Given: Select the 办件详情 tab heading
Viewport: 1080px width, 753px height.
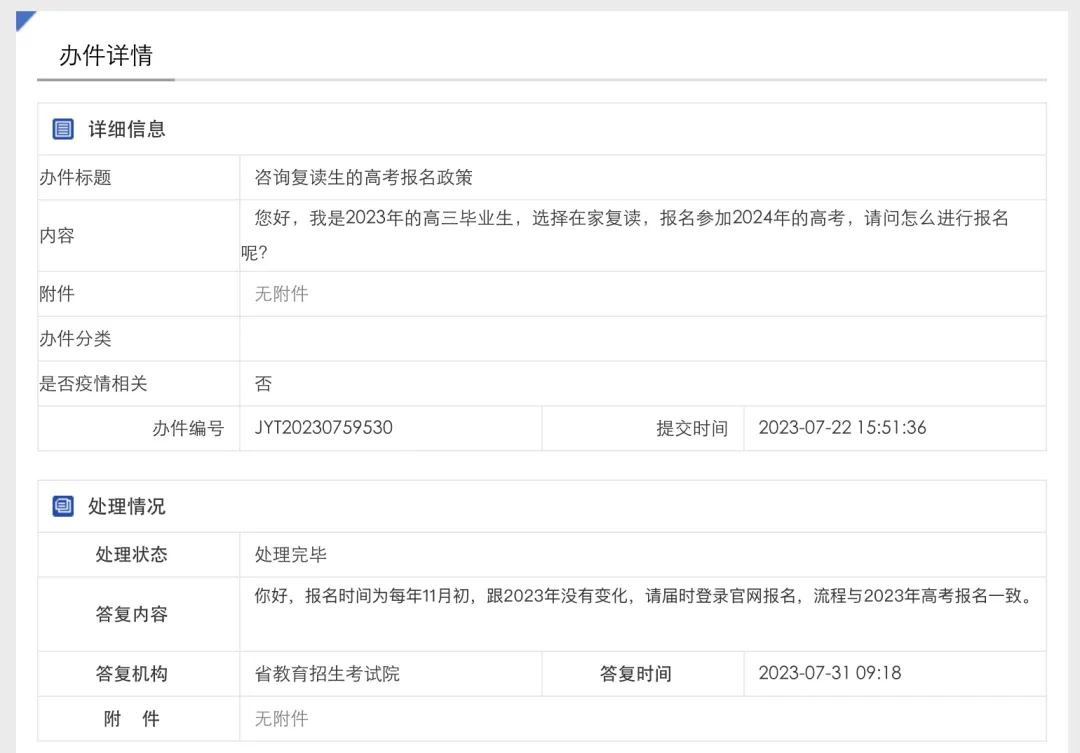Looking at the screenshot, I should coord(105,55).
